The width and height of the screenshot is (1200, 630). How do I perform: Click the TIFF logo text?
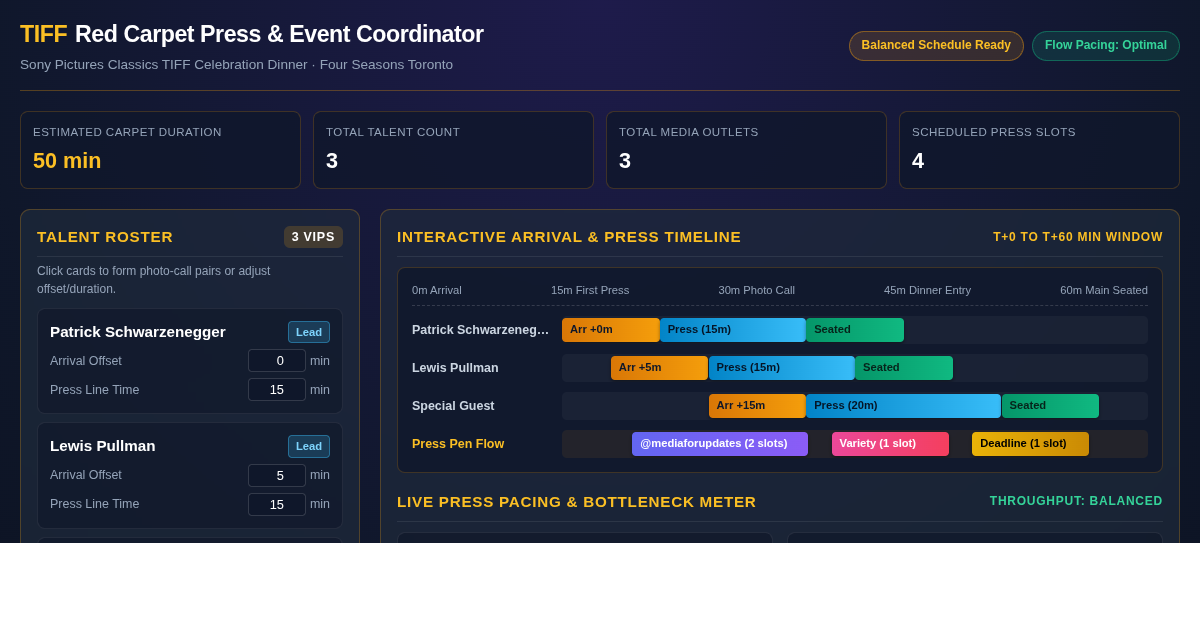(x=43, y=34)
